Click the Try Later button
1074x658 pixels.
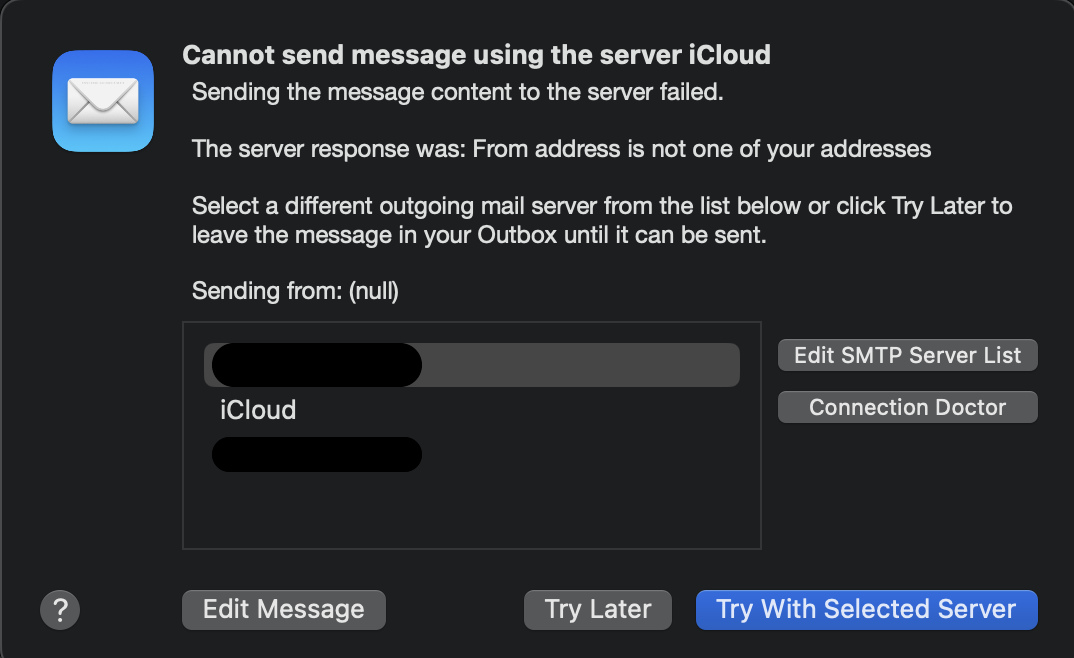click(598, 609)
